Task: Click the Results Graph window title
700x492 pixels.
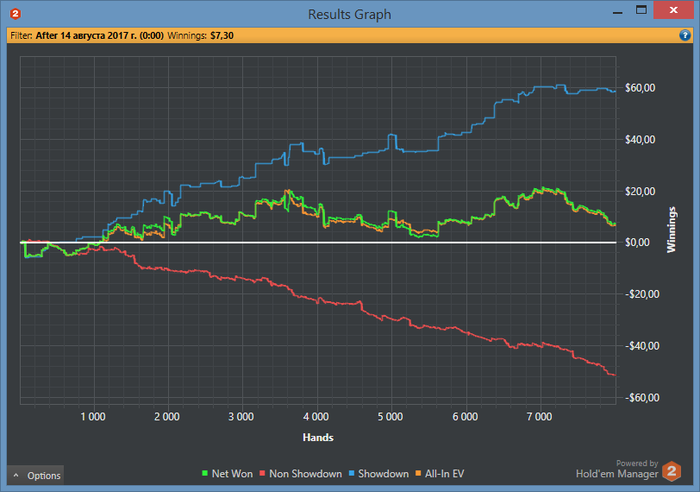Action: coord(350,14)
